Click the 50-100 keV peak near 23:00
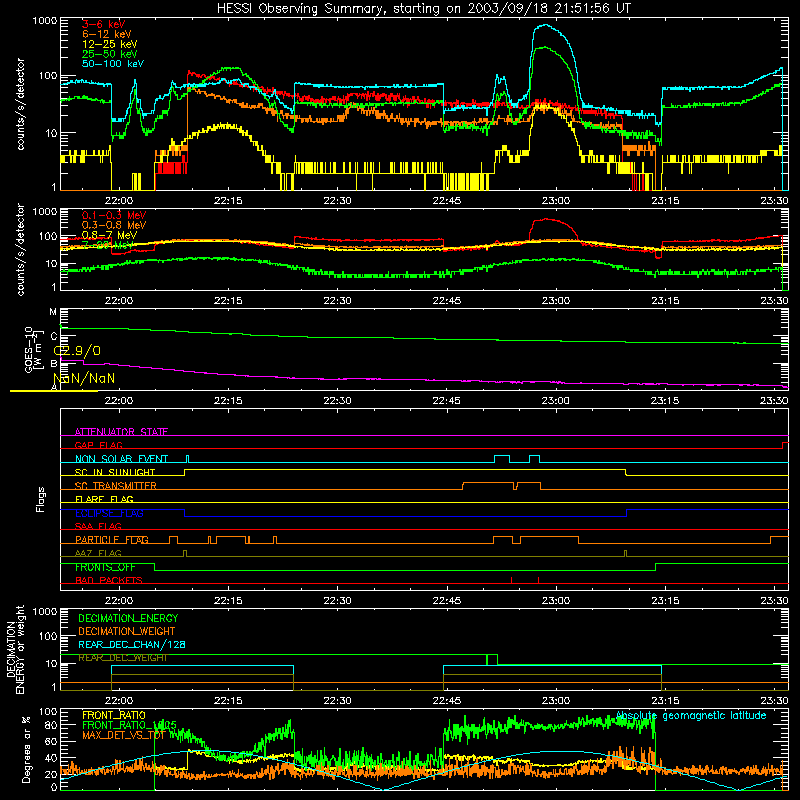The width and height of the screenshot is (800, 800). [545, 24]
